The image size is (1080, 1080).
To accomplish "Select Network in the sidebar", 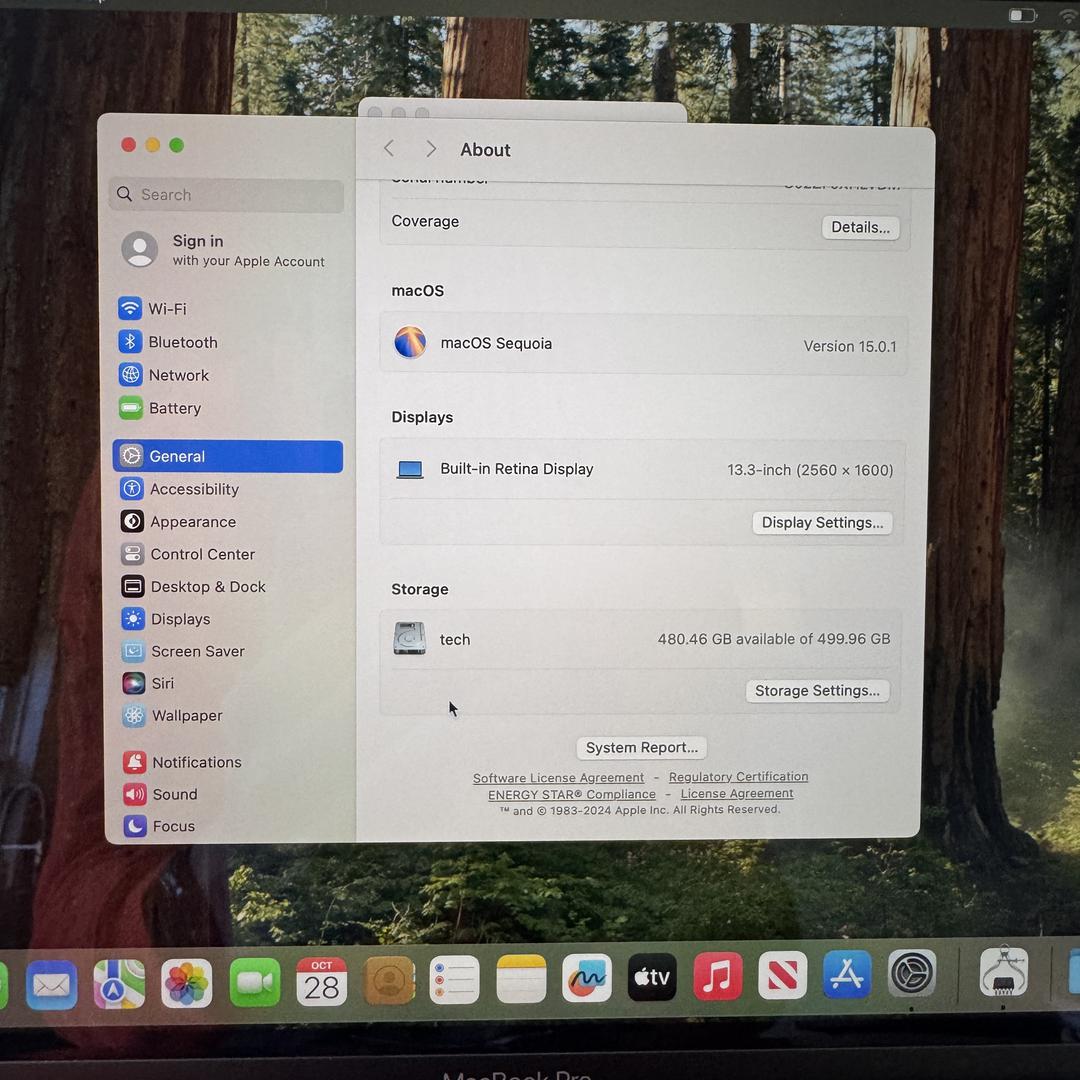I will [164, 375].
